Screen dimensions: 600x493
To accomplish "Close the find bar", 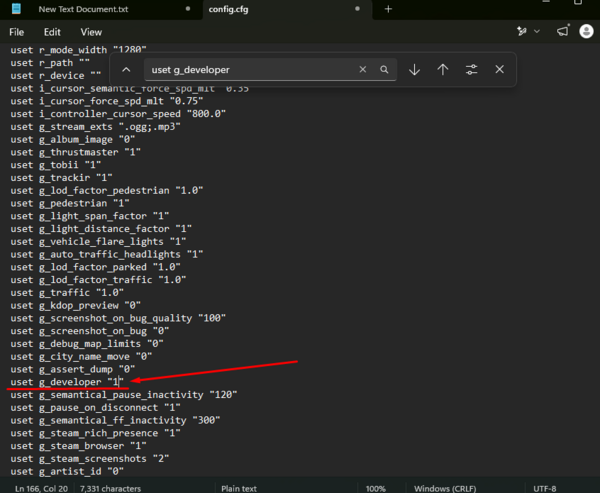I will click(x=499, y=69).
